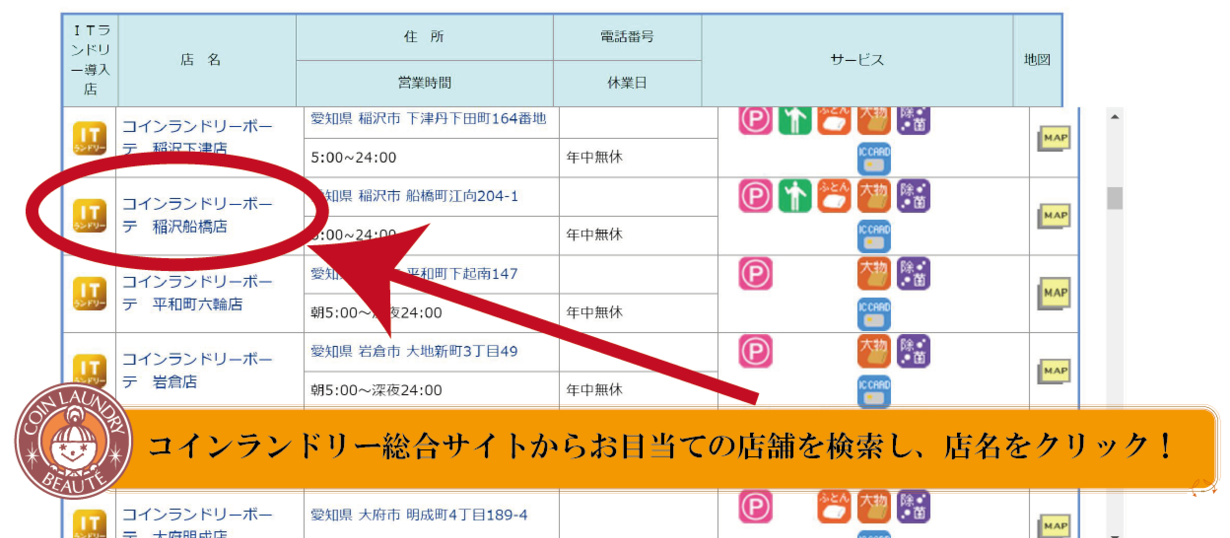Open the MAP icon for 平和町六輪店
1230x538 pixels.
[x=1053, y=293]
